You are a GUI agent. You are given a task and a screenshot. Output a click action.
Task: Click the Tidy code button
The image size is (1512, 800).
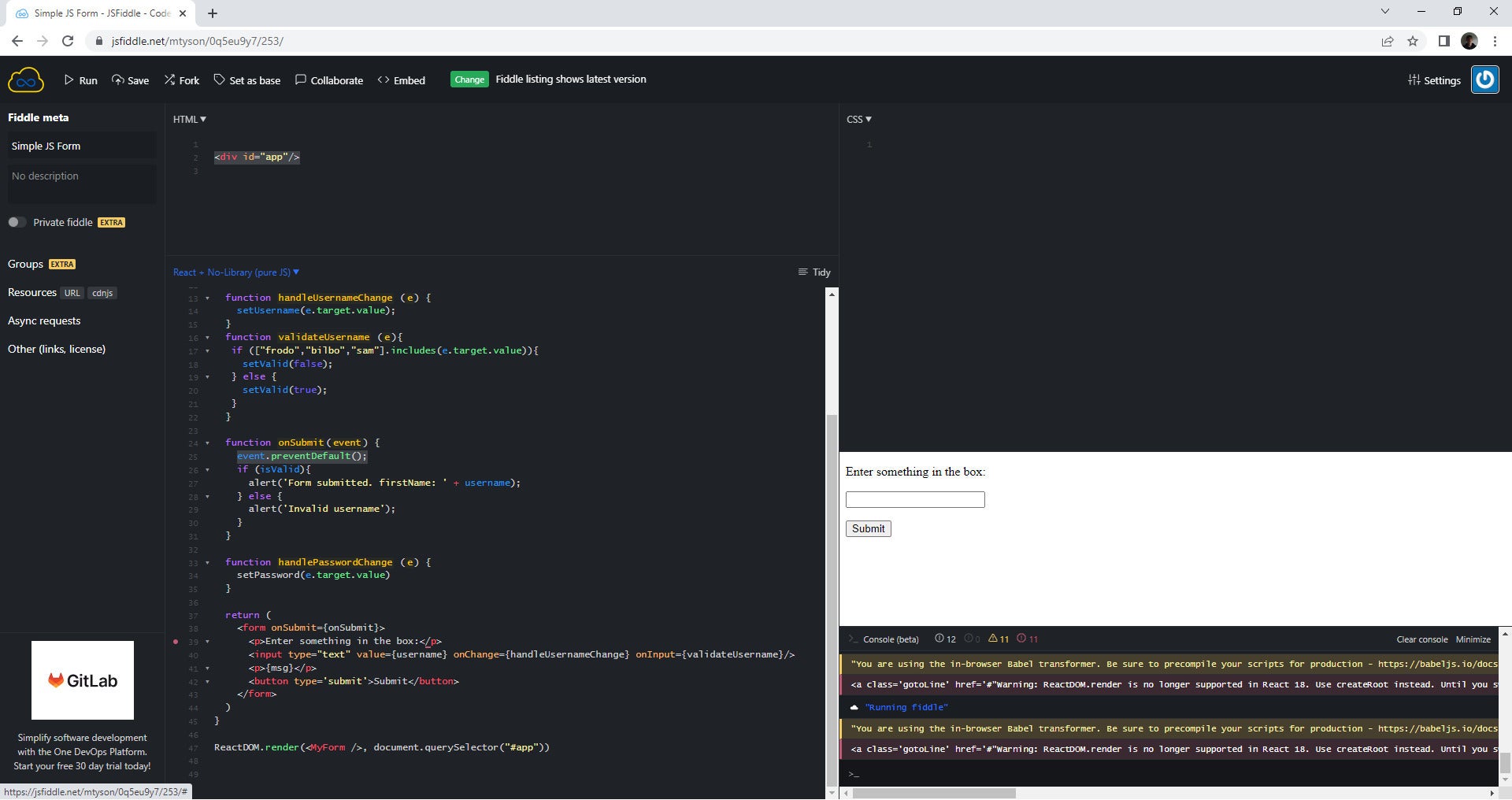pyautogui.click(x=814, y=272)
